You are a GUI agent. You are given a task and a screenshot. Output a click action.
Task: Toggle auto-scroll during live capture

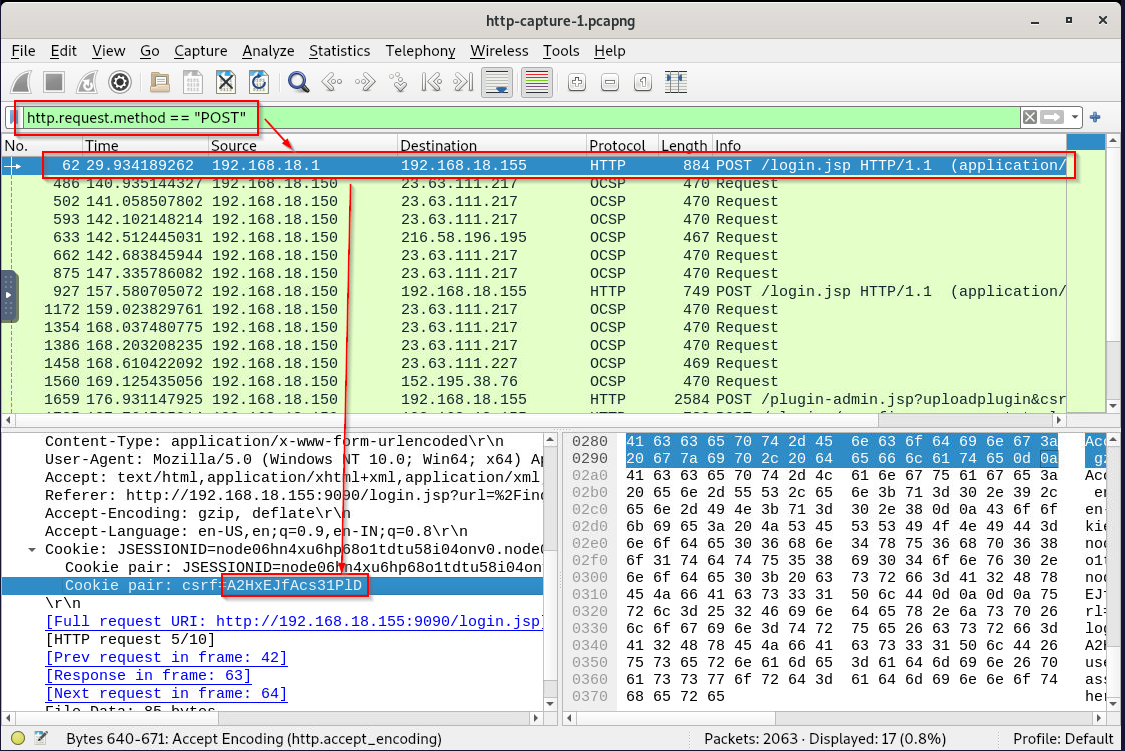coord(501,82)
